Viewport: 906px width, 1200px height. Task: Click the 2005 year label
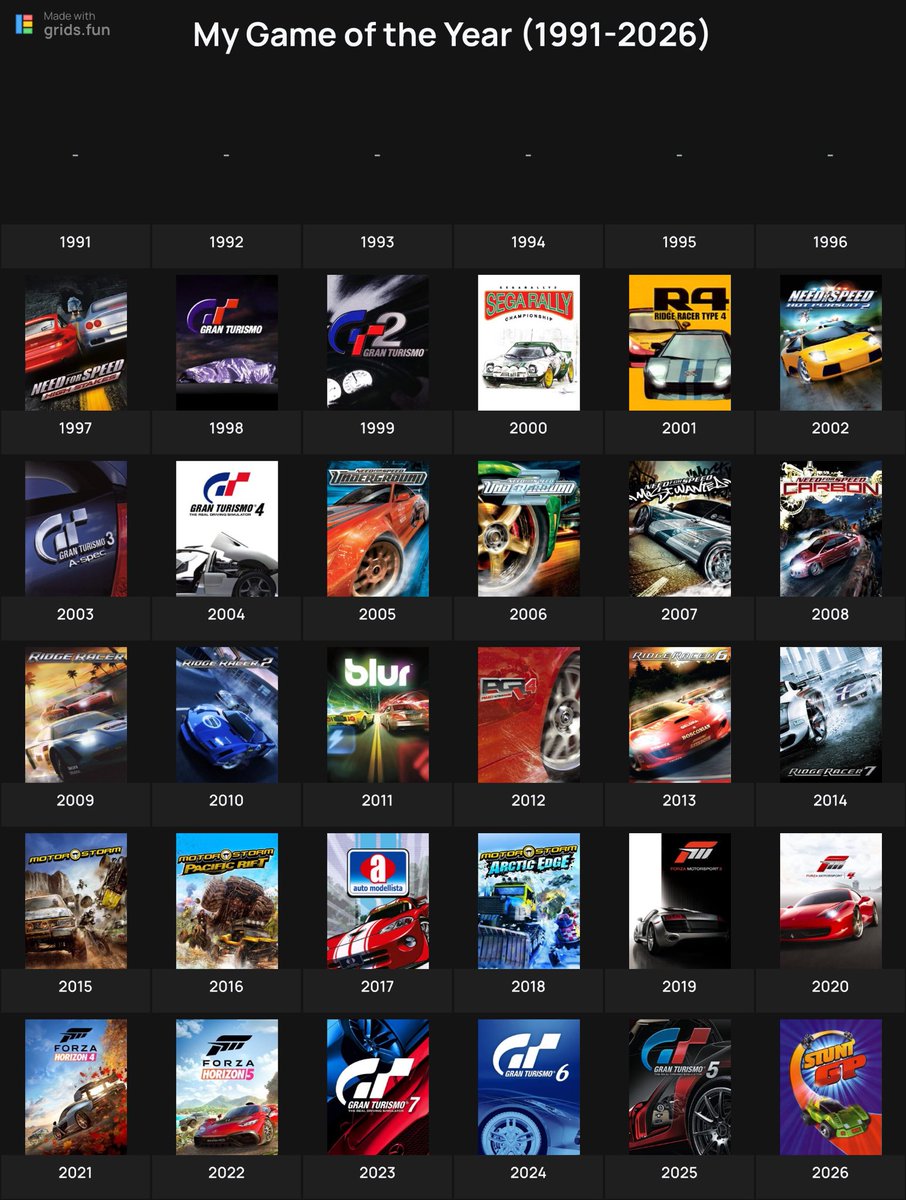tap(378, 614)
